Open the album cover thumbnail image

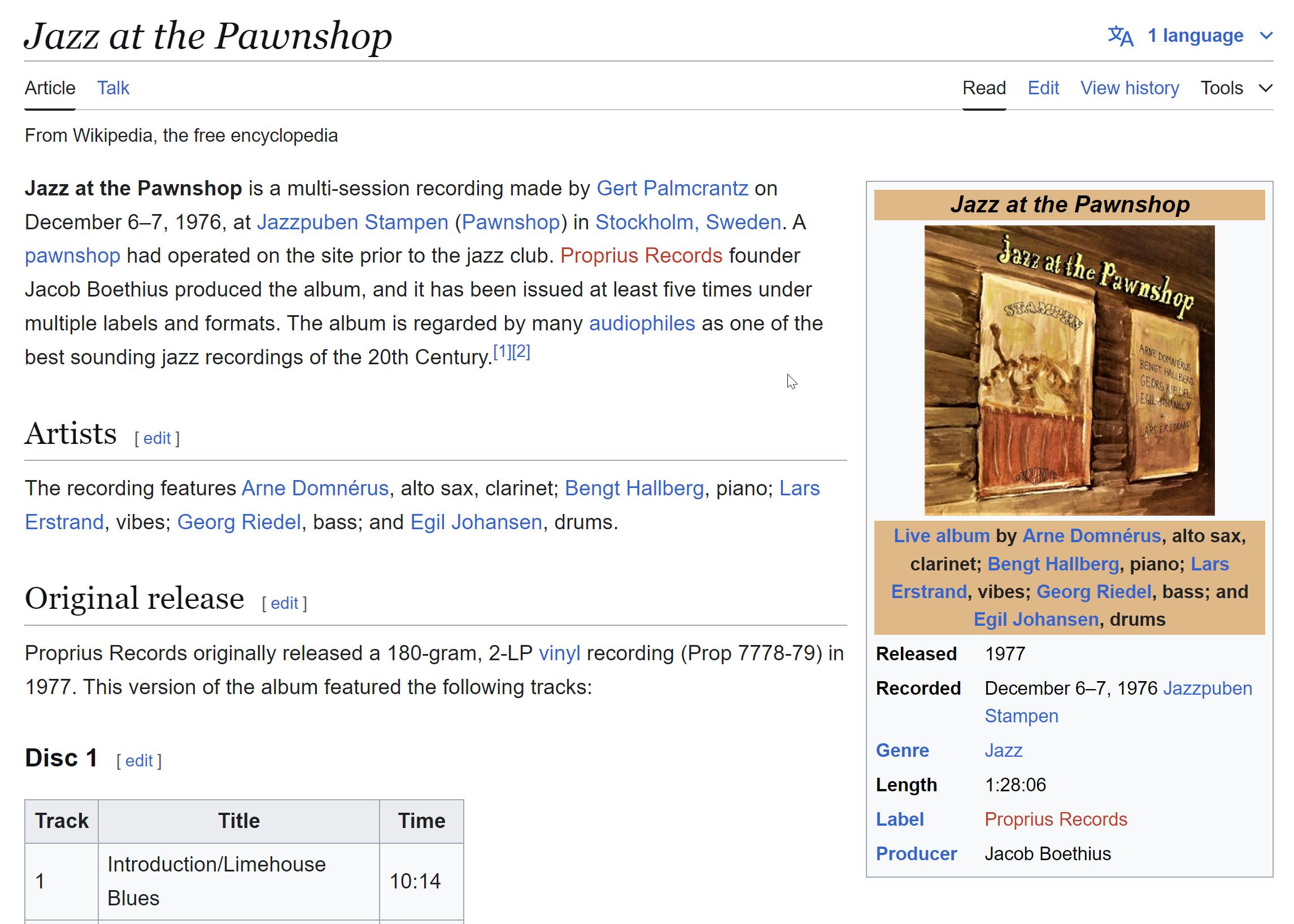point(1069,371)
